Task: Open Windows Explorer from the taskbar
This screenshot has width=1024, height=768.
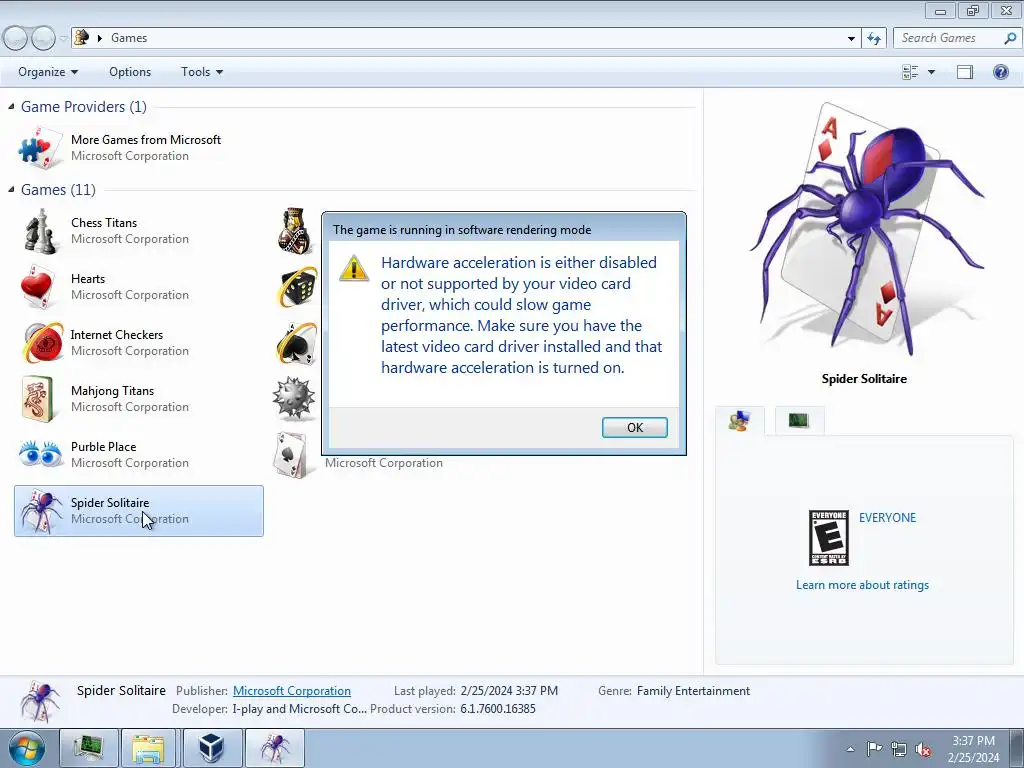Action: (149, 748)
